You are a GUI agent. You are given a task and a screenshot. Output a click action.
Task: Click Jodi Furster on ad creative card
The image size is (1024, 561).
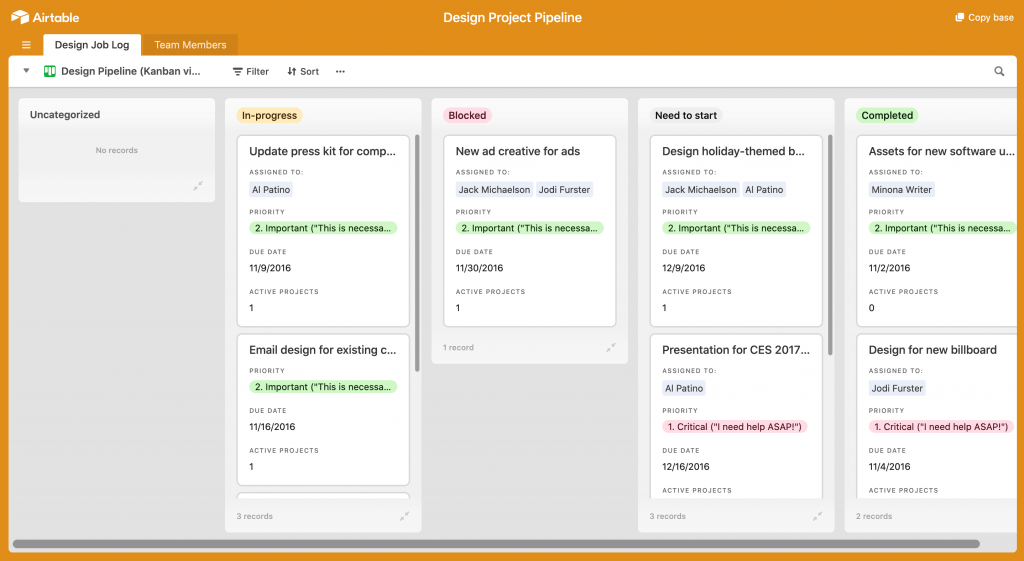564,189
